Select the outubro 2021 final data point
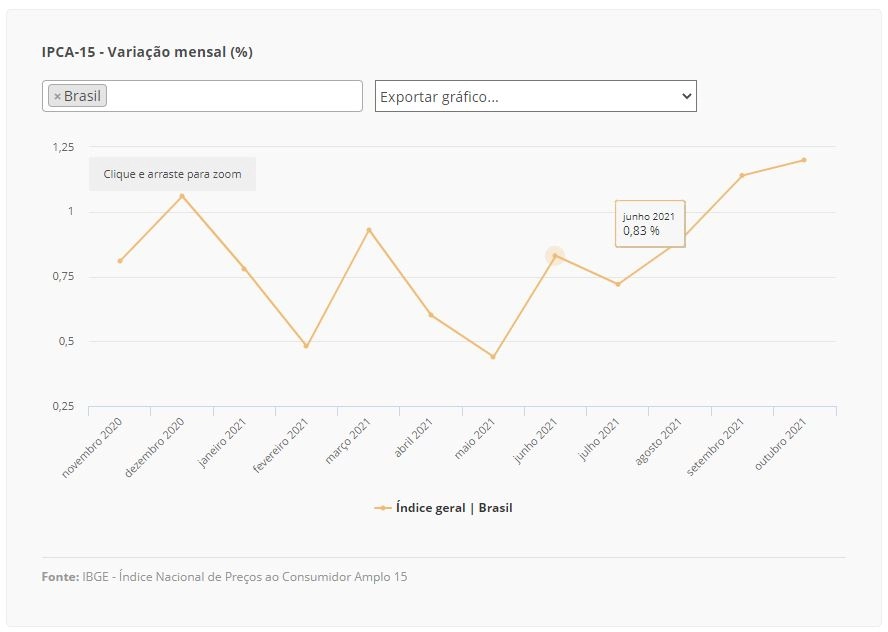888x632 pixels. [x=804, y=160]
